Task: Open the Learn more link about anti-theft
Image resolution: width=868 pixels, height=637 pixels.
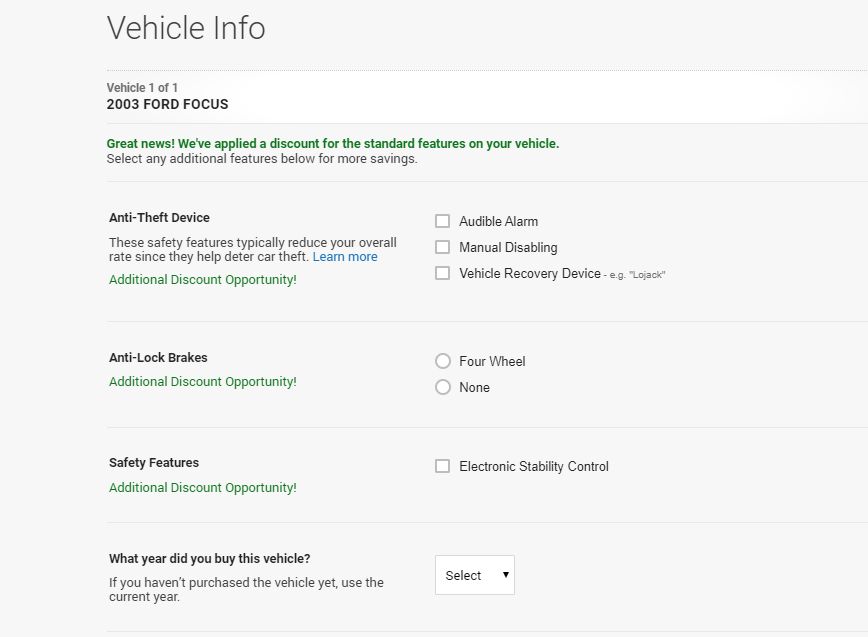Action: (345, 257)
